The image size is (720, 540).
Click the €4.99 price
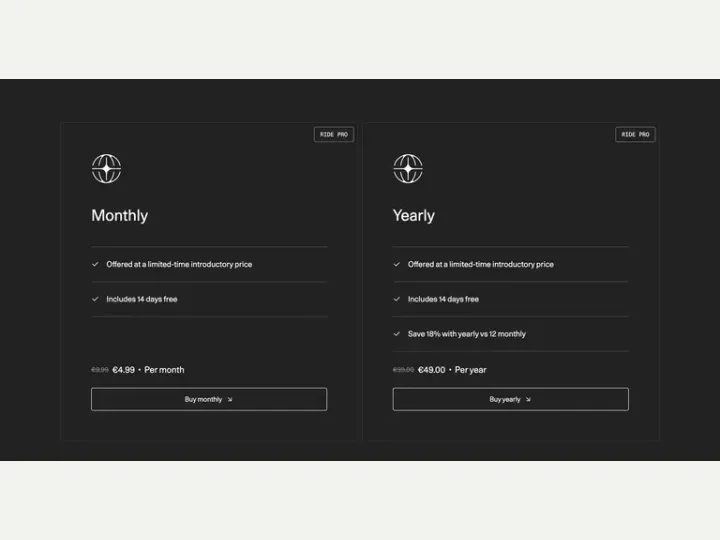tap(124, 370)
